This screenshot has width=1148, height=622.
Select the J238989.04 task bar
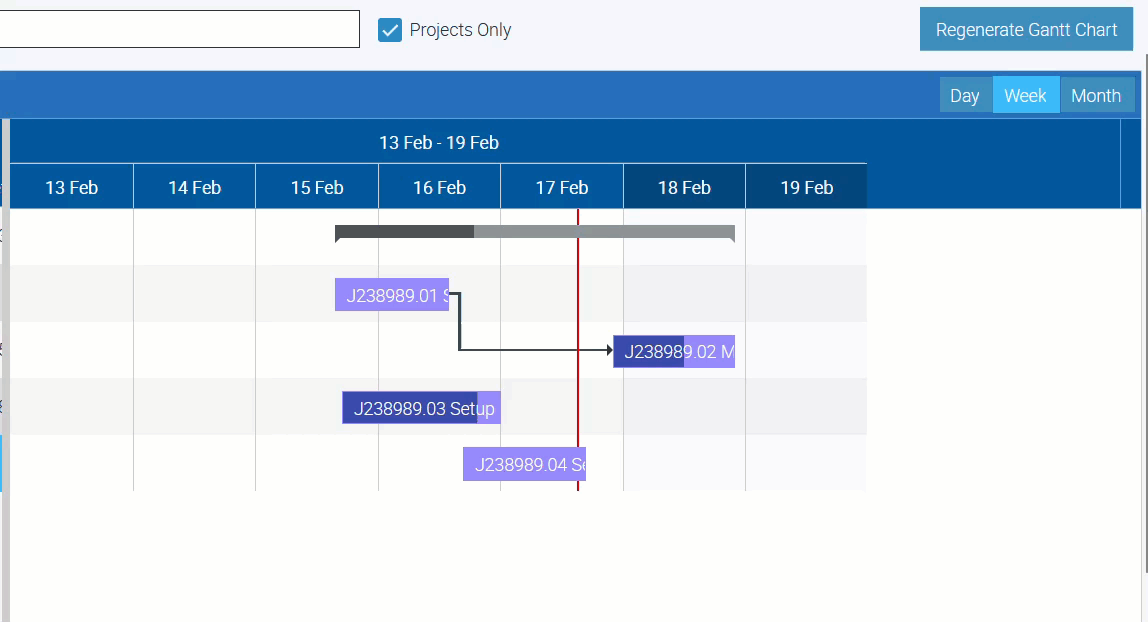tap(524, 464)
